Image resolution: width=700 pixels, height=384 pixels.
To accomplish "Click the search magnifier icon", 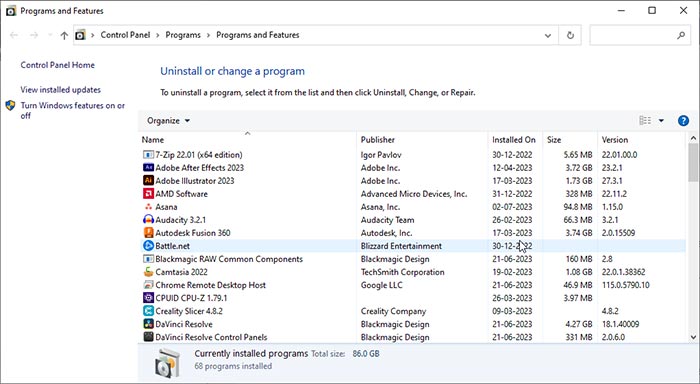I will 681,35.
